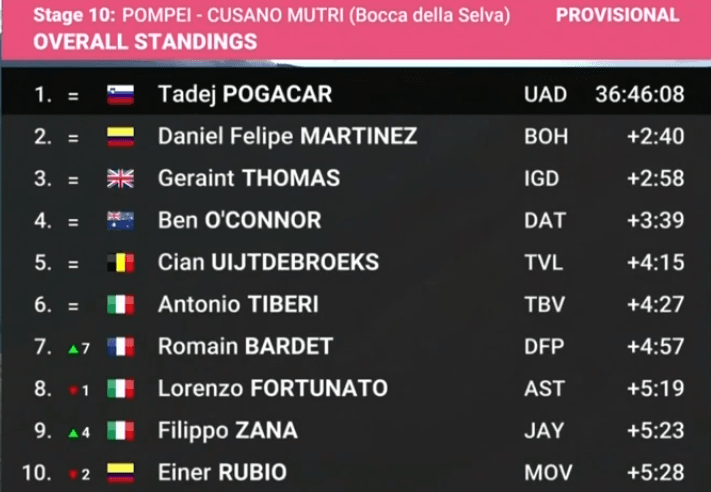Click the Australian flag beside Ben O'Connor

click(x=120, y=221)
